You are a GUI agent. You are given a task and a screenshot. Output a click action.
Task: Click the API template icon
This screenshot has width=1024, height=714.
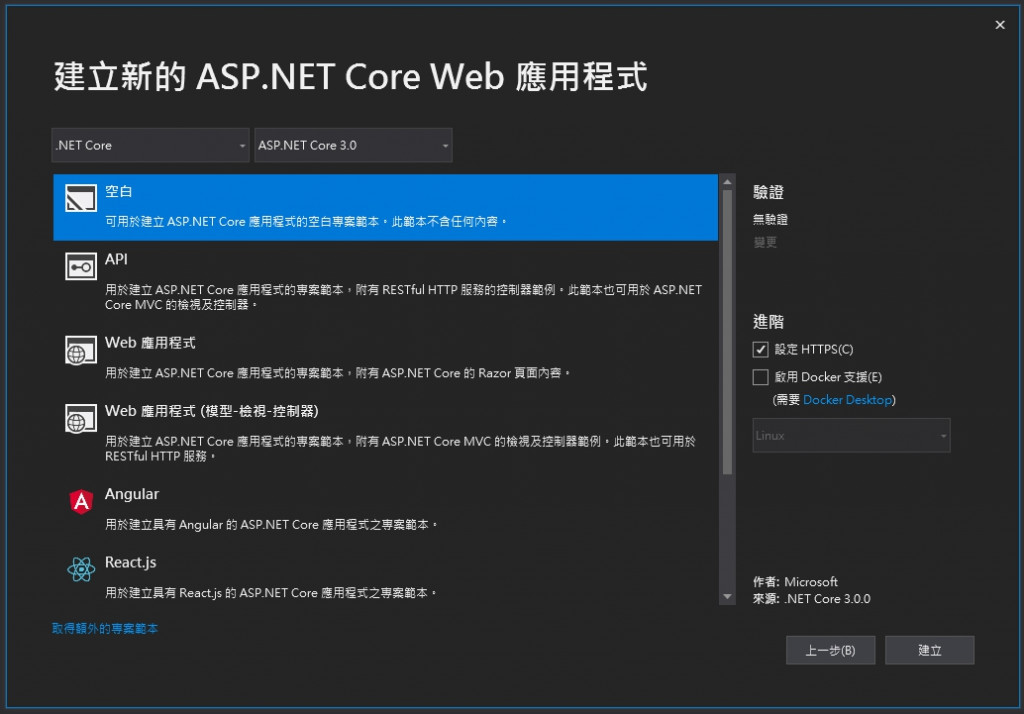(81, 267)
